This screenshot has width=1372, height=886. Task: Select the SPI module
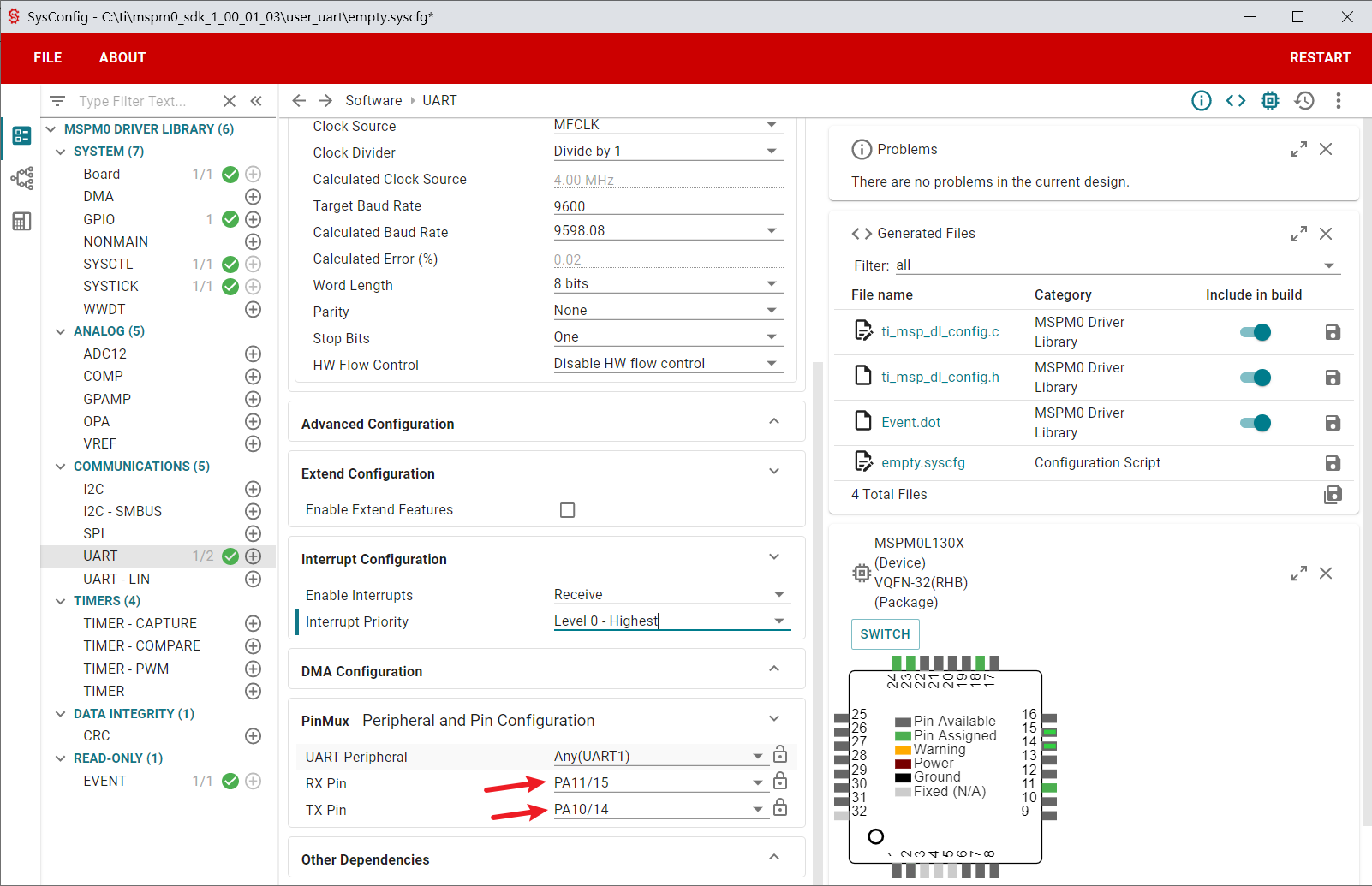(93, 533)
